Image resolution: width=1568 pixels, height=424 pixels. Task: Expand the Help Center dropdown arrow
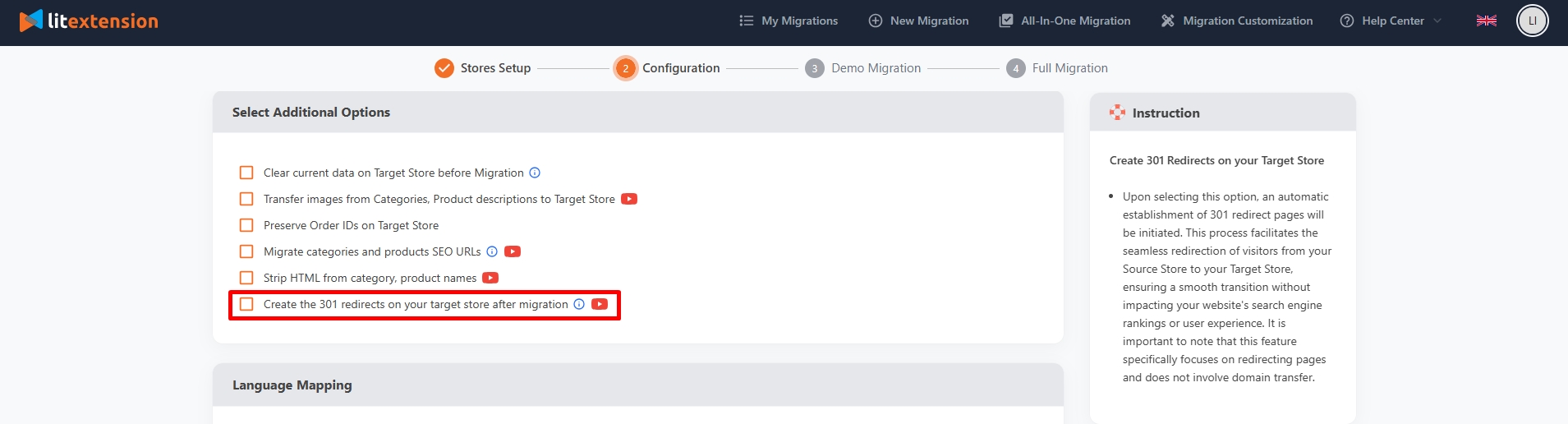[1437, 21]
